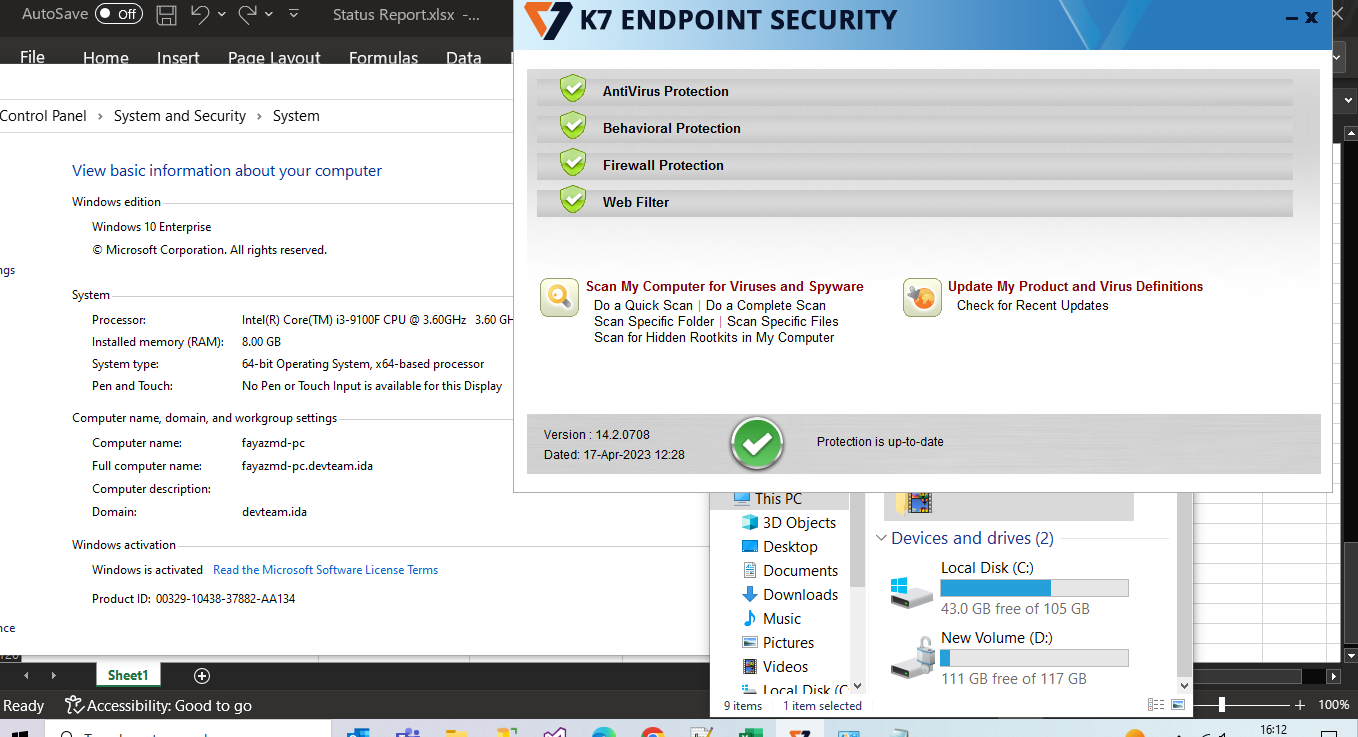Click the Excel Save icon
The width and height of the screenshot is (1358, 737).
point(167,15)
